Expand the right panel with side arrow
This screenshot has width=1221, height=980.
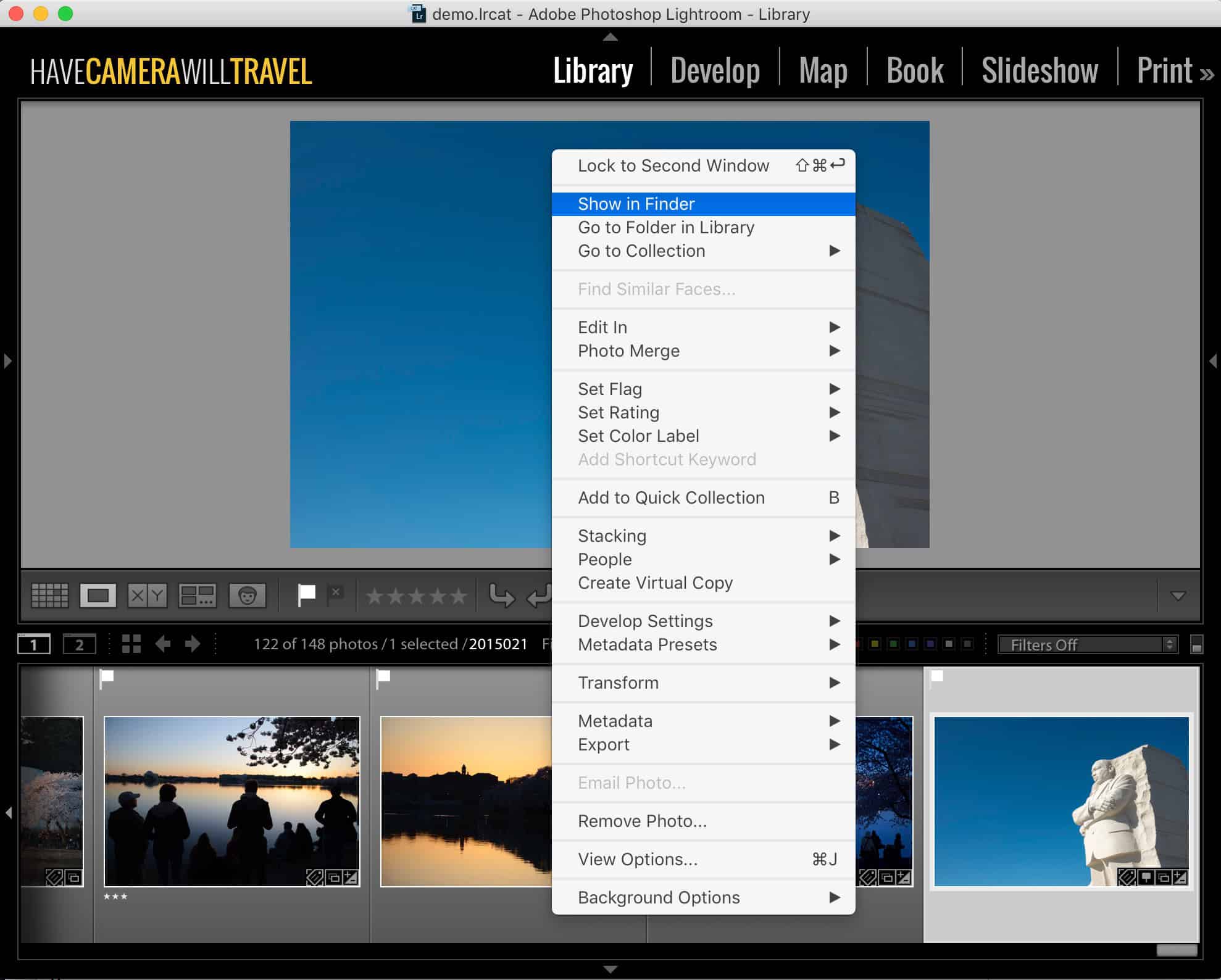tap(1213, 360)
